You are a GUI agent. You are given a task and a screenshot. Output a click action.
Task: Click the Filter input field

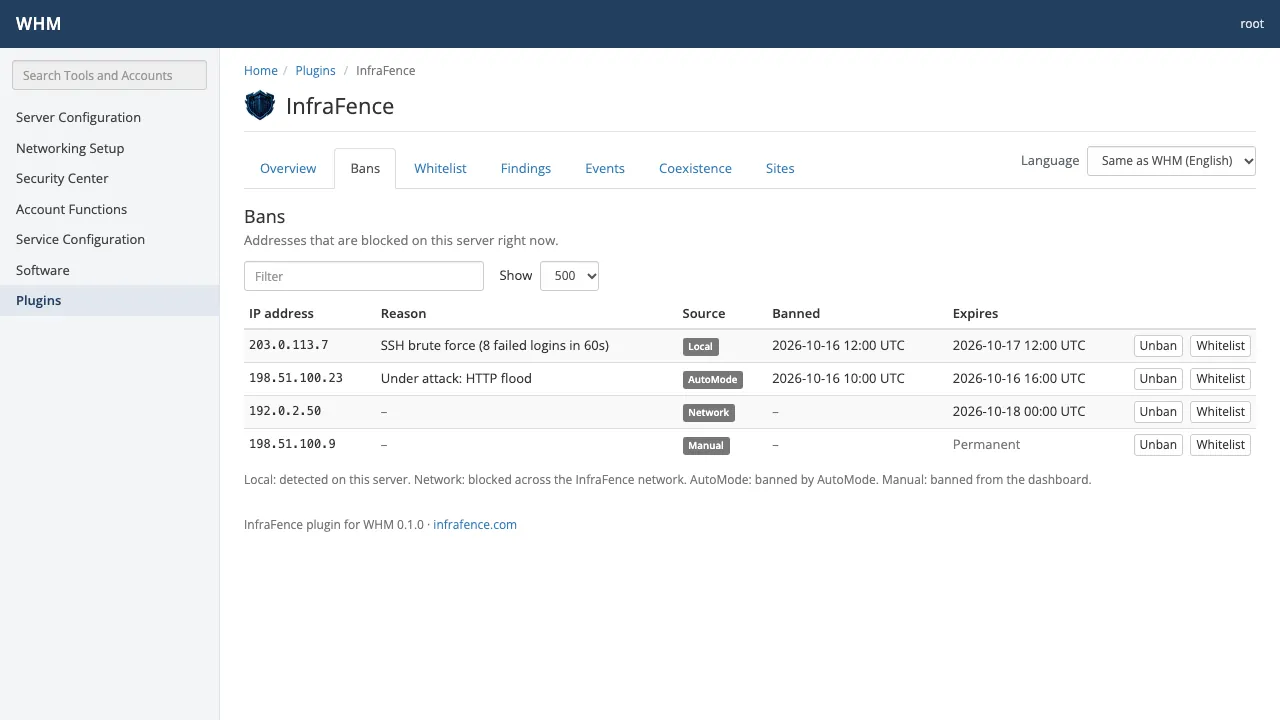[364, 276]
